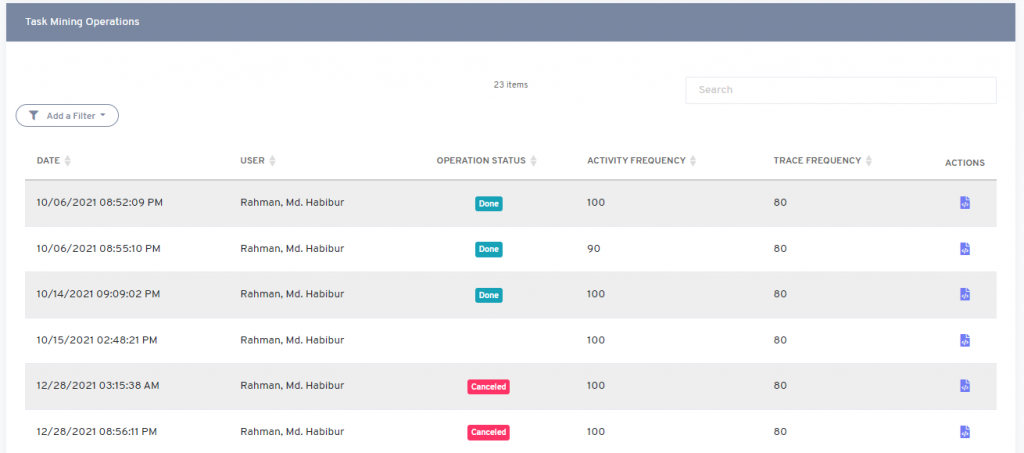The width and height of the screenshot is (1024, 453).
Task: Select date 10/06/2021 08:52:09 PM cell
Action: click(x=100, y=202)
